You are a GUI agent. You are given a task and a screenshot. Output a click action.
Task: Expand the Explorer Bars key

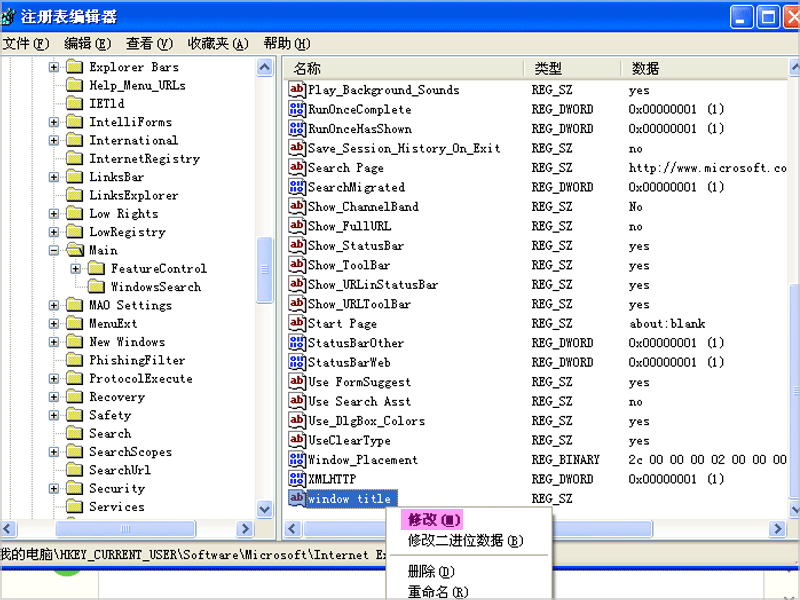coord(54,67)
